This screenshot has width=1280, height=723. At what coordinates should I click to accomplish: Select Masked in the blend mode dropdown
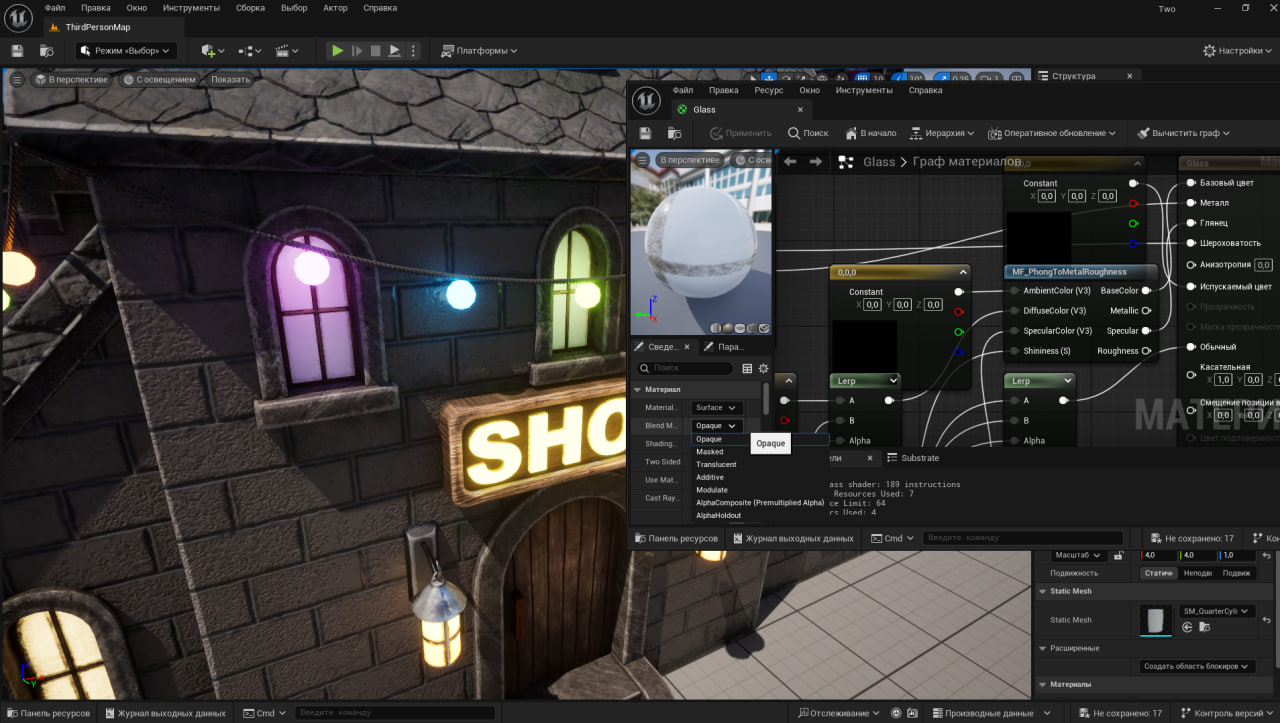coord(710,452)
